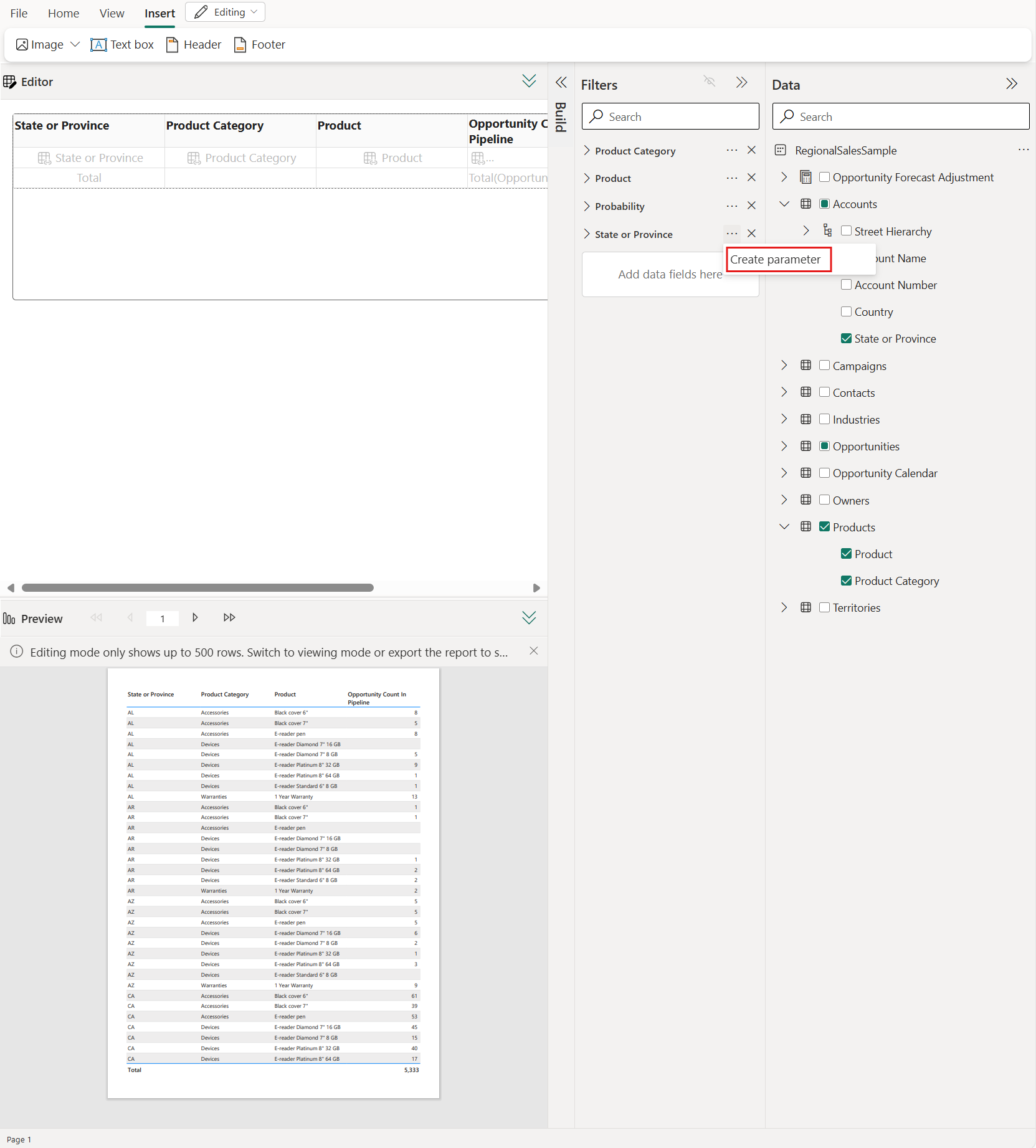Click the Footer icon in the ribbon
The image size is (1036, 1148).
point(240,45)
